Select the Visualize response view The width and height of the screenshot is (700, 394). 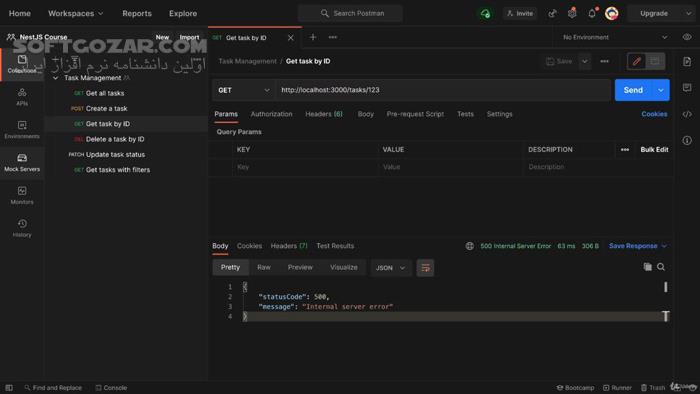(x=343, y=267)
